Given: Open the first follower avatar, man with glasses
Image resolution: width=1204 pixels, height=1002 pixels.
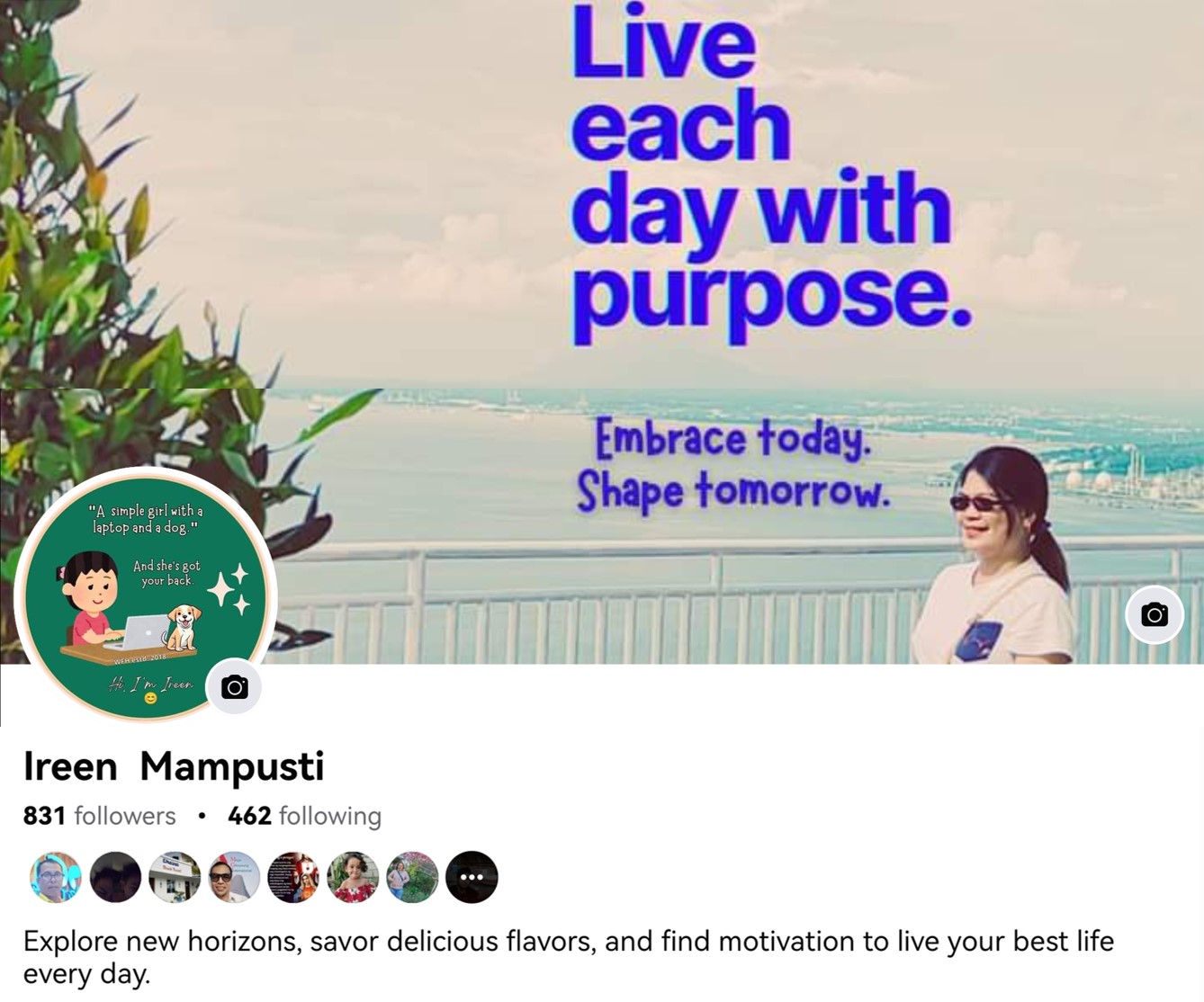Looking at the screenshot, I should point(56,877).
